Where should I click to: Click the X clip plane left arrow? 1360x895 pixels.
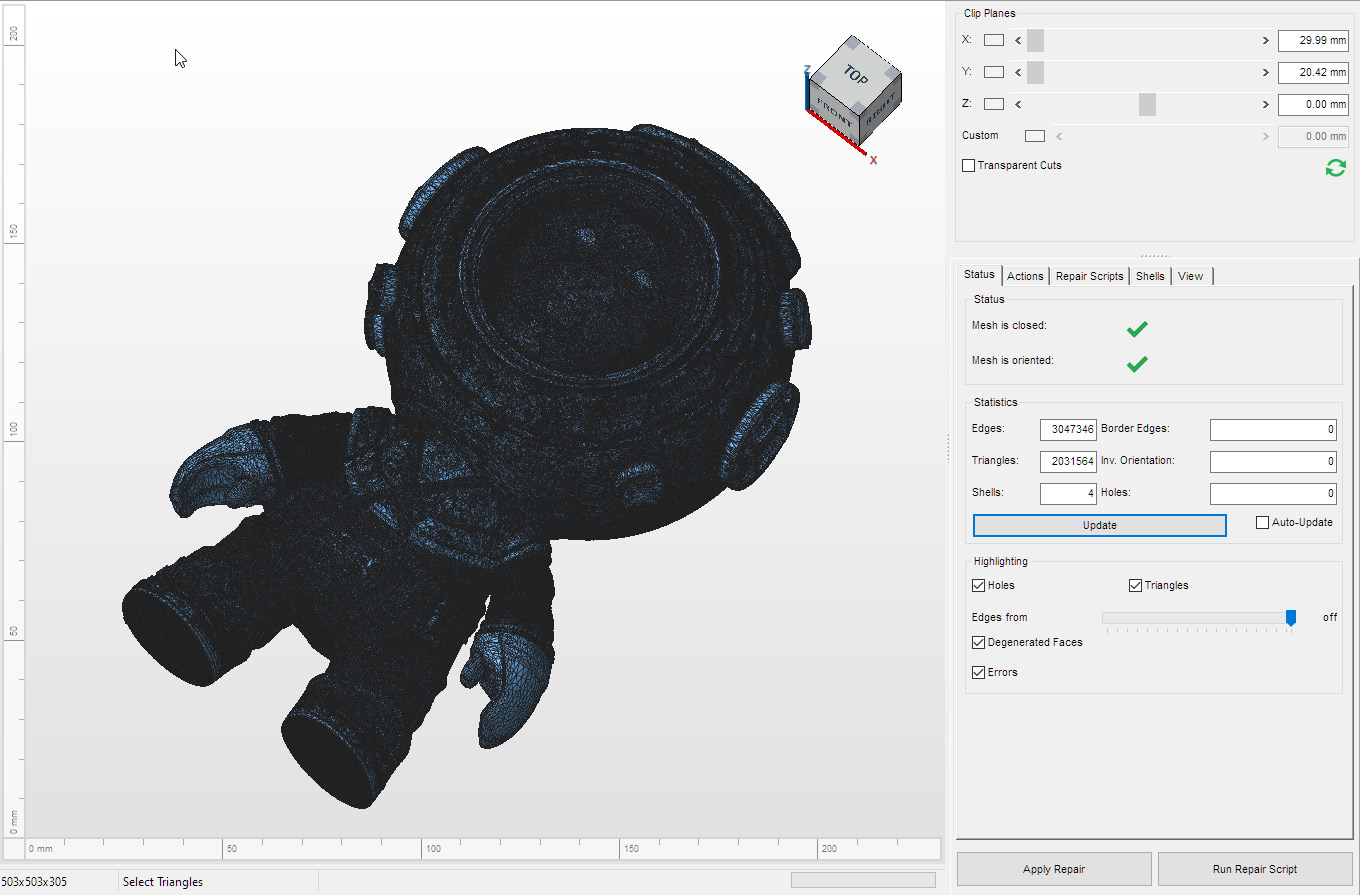point(1018,41)
